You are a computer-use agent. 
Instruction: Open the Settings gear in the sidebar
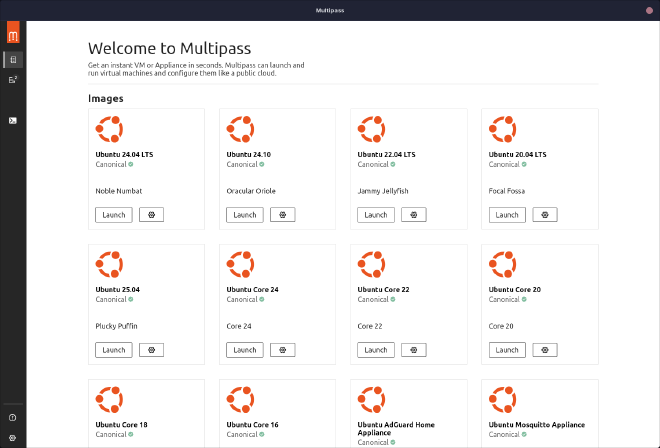point(13,438)
